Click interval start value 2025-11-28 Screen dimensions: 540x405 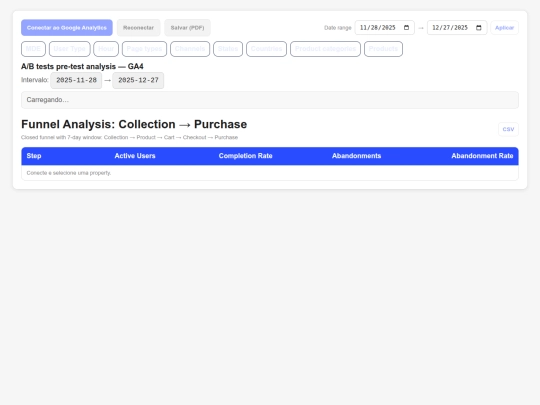[76, 80]
